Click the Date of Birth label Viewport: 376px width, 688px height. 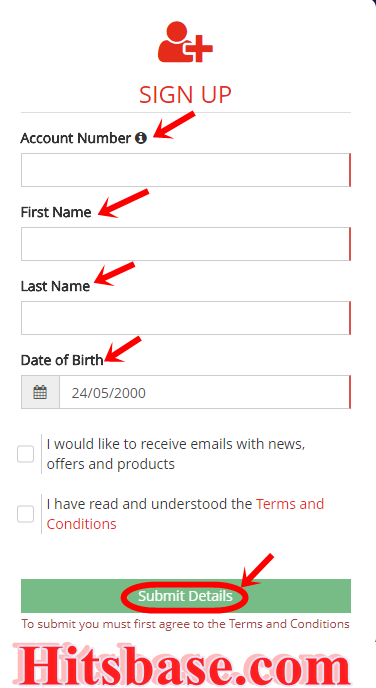(62, 360)
